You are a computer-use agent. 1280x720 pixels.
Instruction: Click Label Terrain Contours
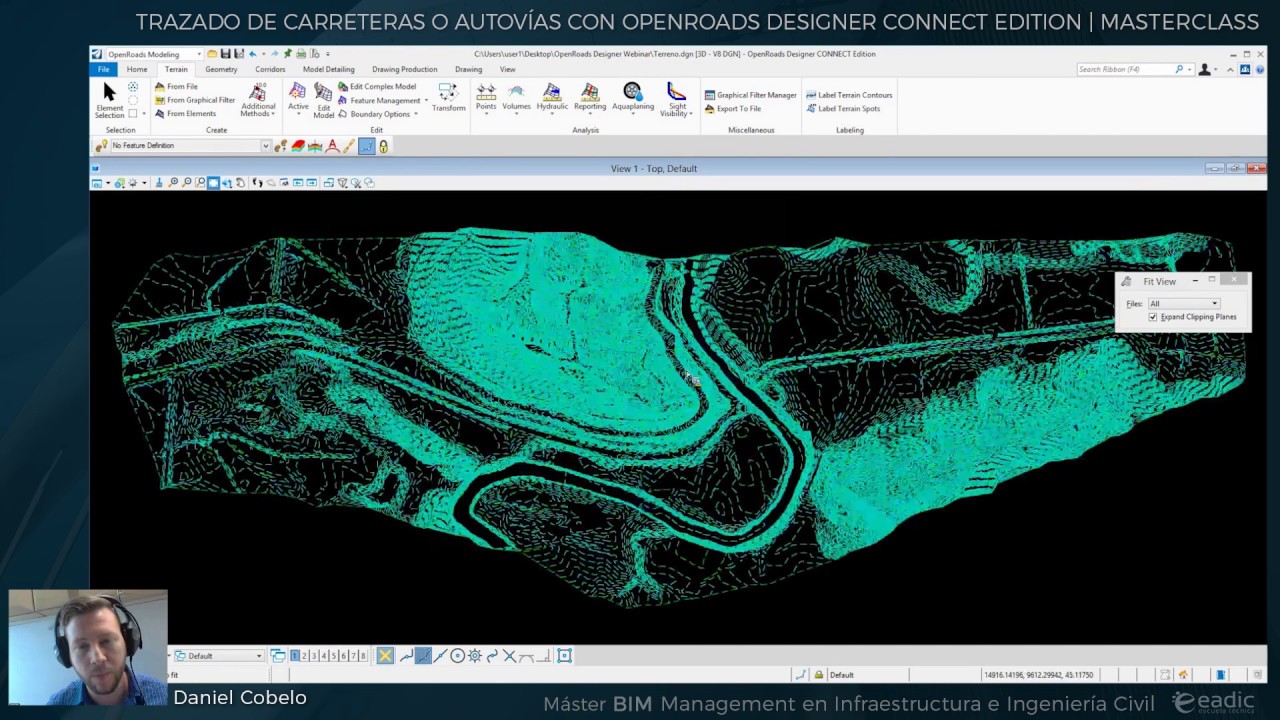[849, 95]
